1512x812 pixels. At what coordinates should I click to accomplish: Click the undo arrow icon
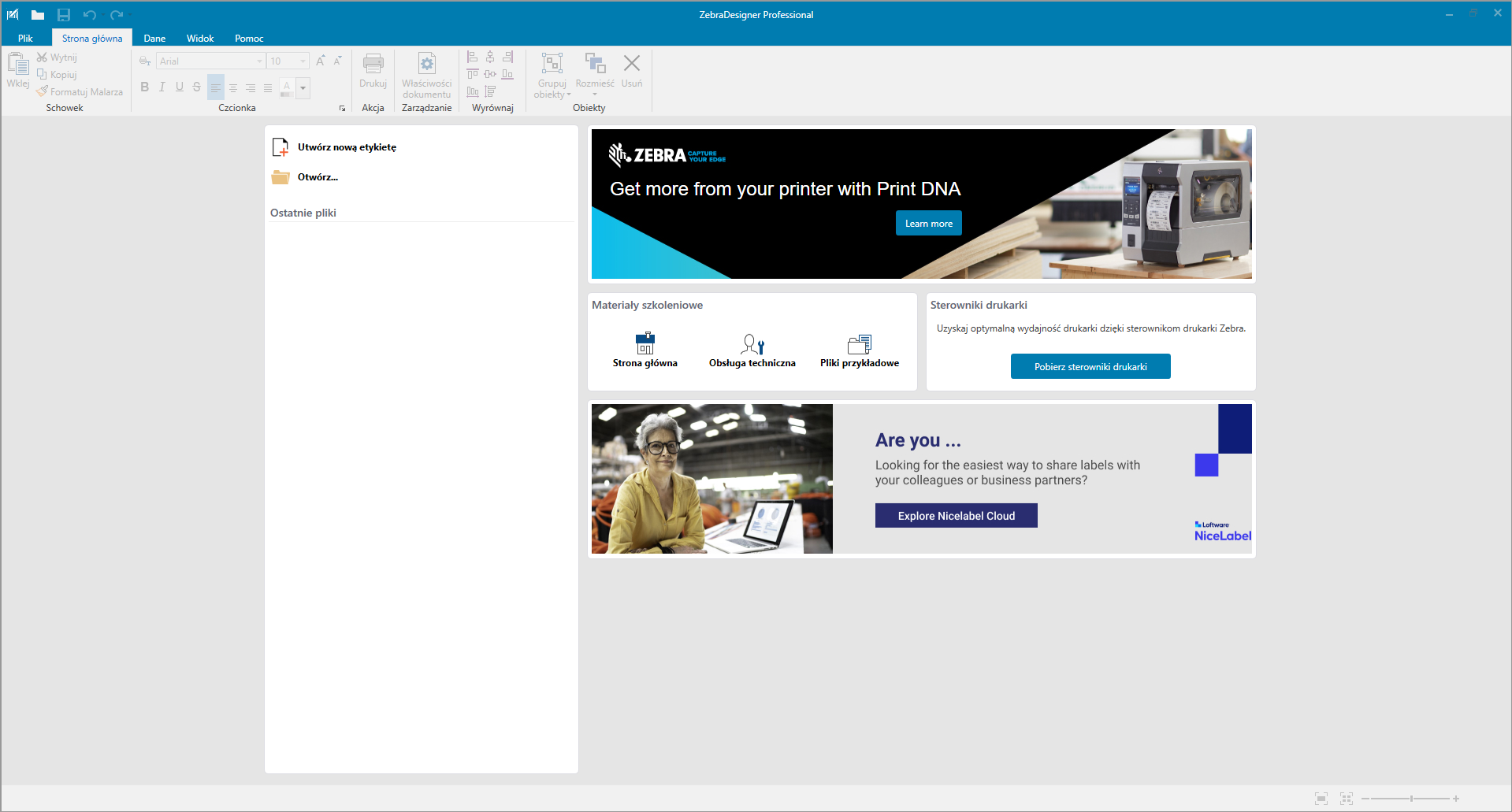pyautogui.click(x=90, y=15)
